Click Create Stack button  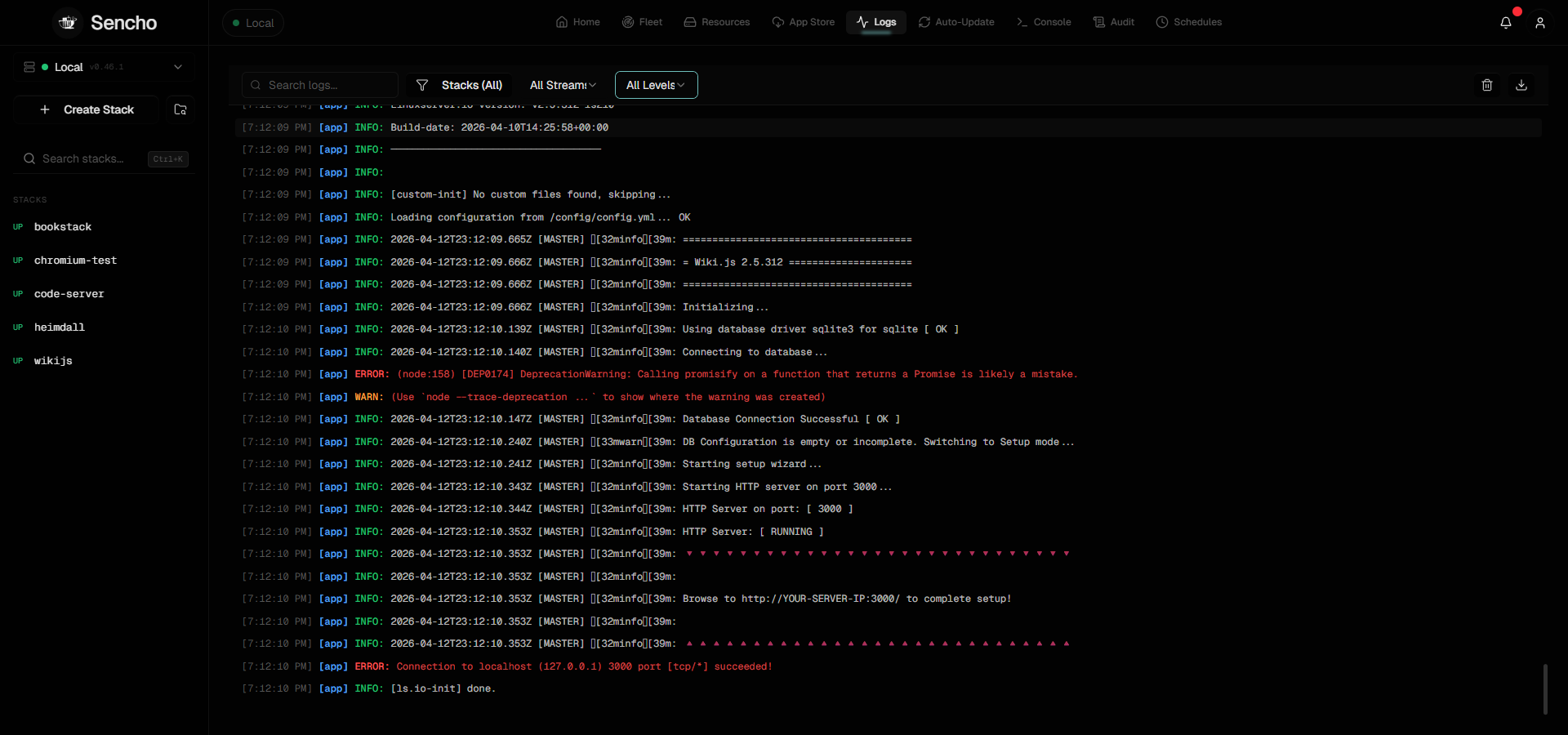click(x=87, y=109)
